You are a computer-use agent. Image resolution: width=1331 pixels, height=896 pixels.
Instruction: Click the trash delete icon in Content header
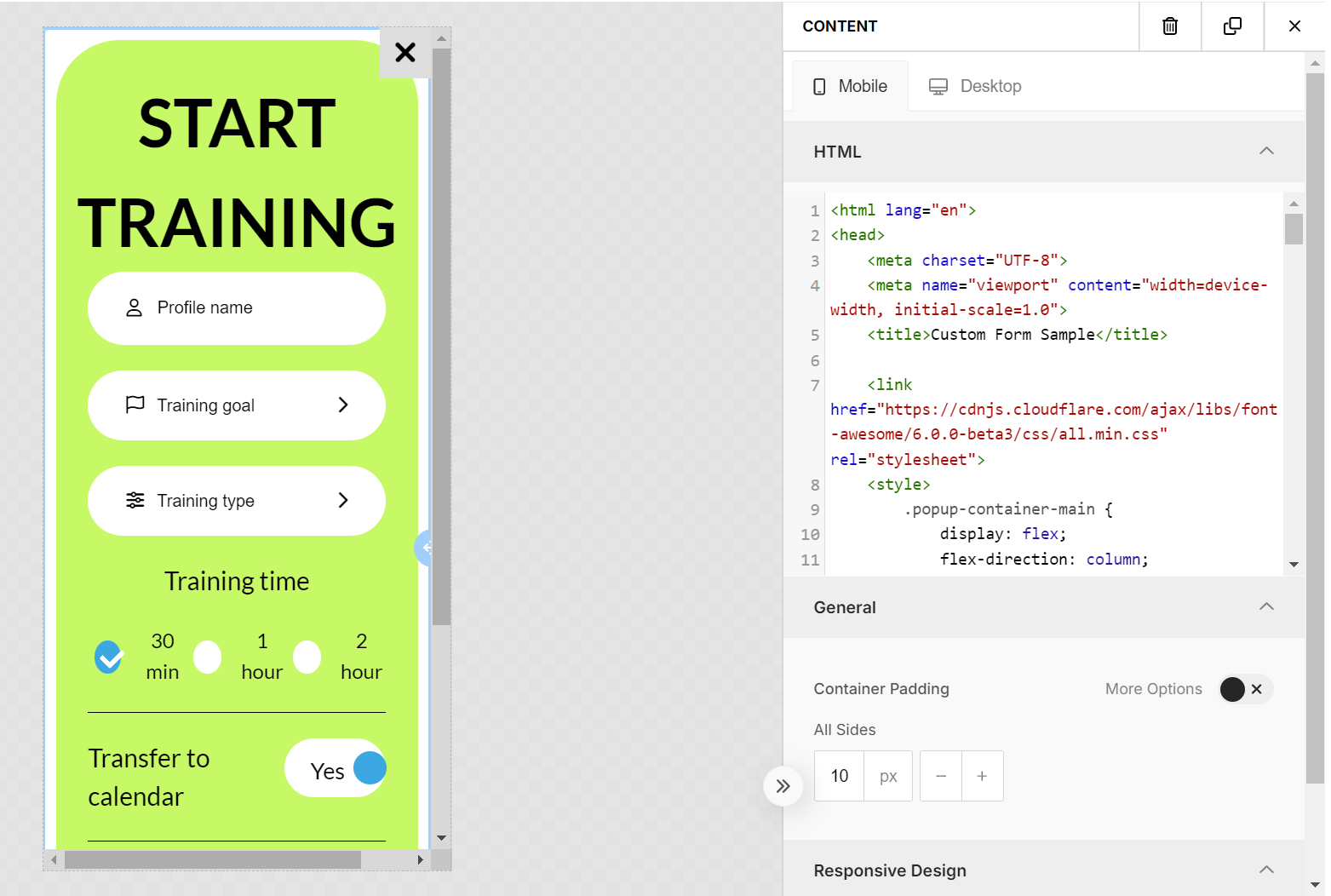1170,26
